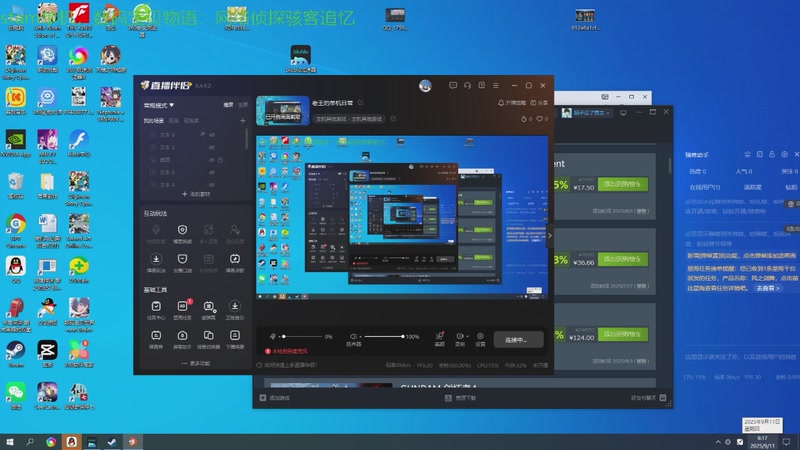The width and height of the screenshot is (800, 450).
Task: Open the message icon in 直播伴侣 title bar
Action: [x=453, y=86]
